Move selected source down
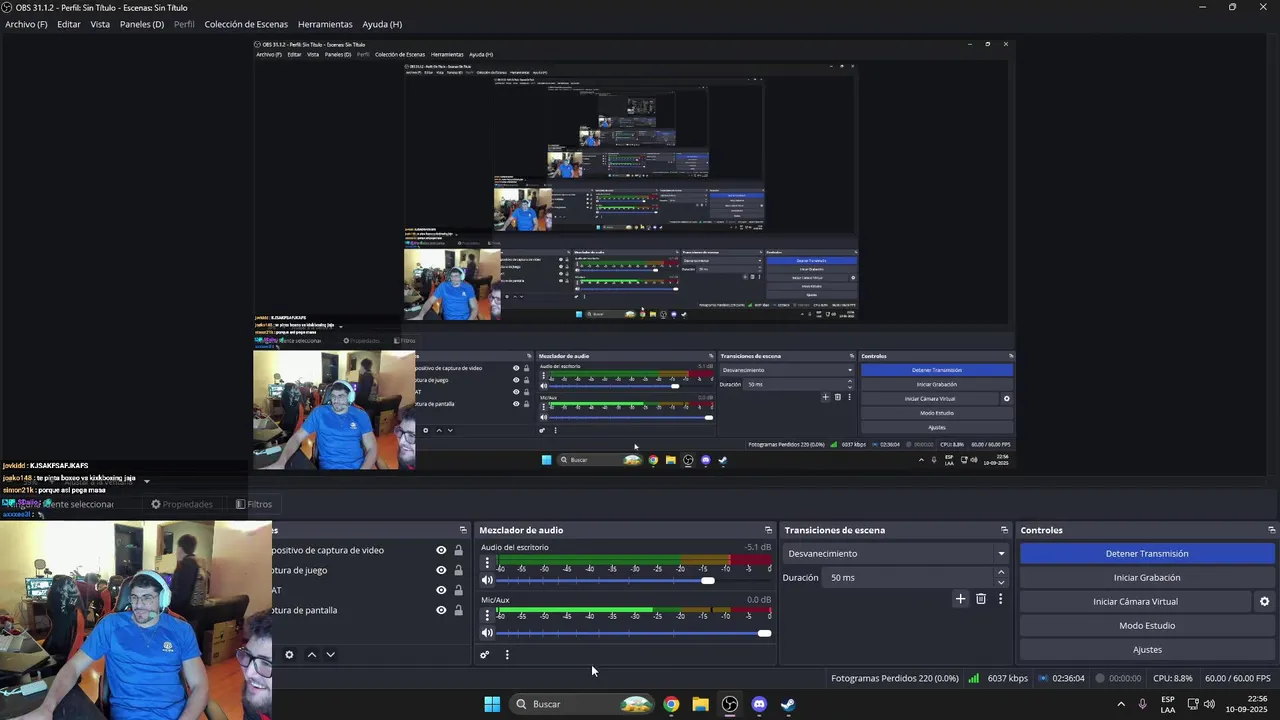 click(x=330, y=655)
